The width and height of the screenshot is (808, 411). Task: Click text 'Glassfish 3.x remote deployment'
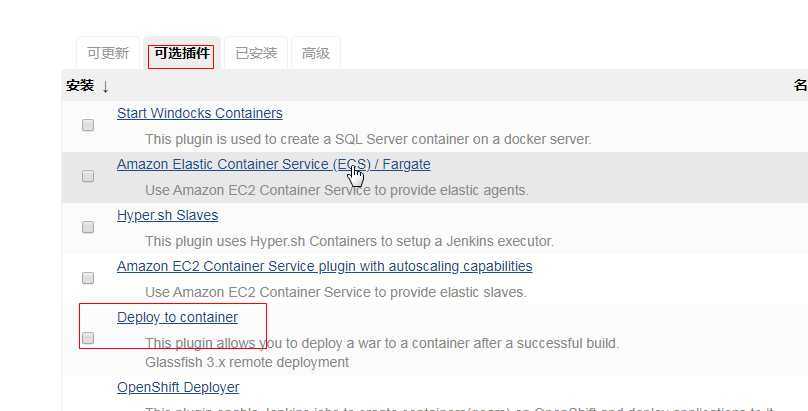click(x=247, y=362)
